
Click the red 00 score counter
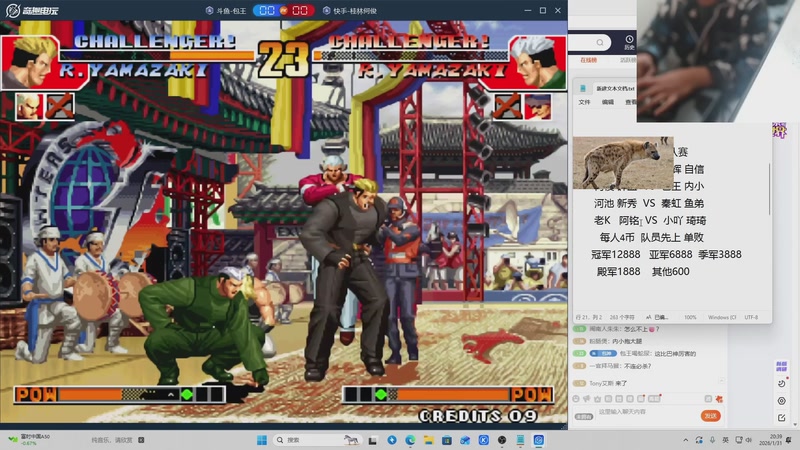point(300,11)
